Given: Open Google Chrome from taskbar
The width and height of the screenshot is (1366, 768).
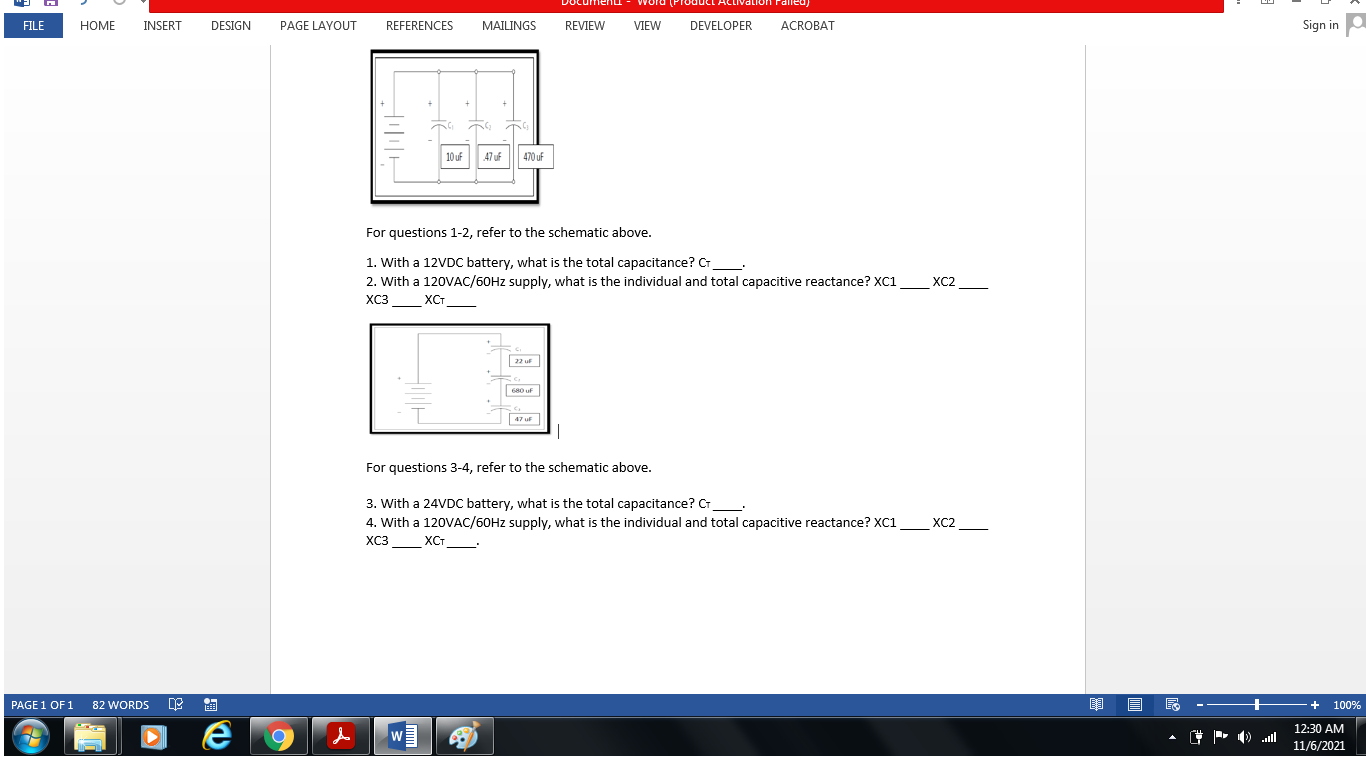Looking at the screenshot, I should coord(278,738).
